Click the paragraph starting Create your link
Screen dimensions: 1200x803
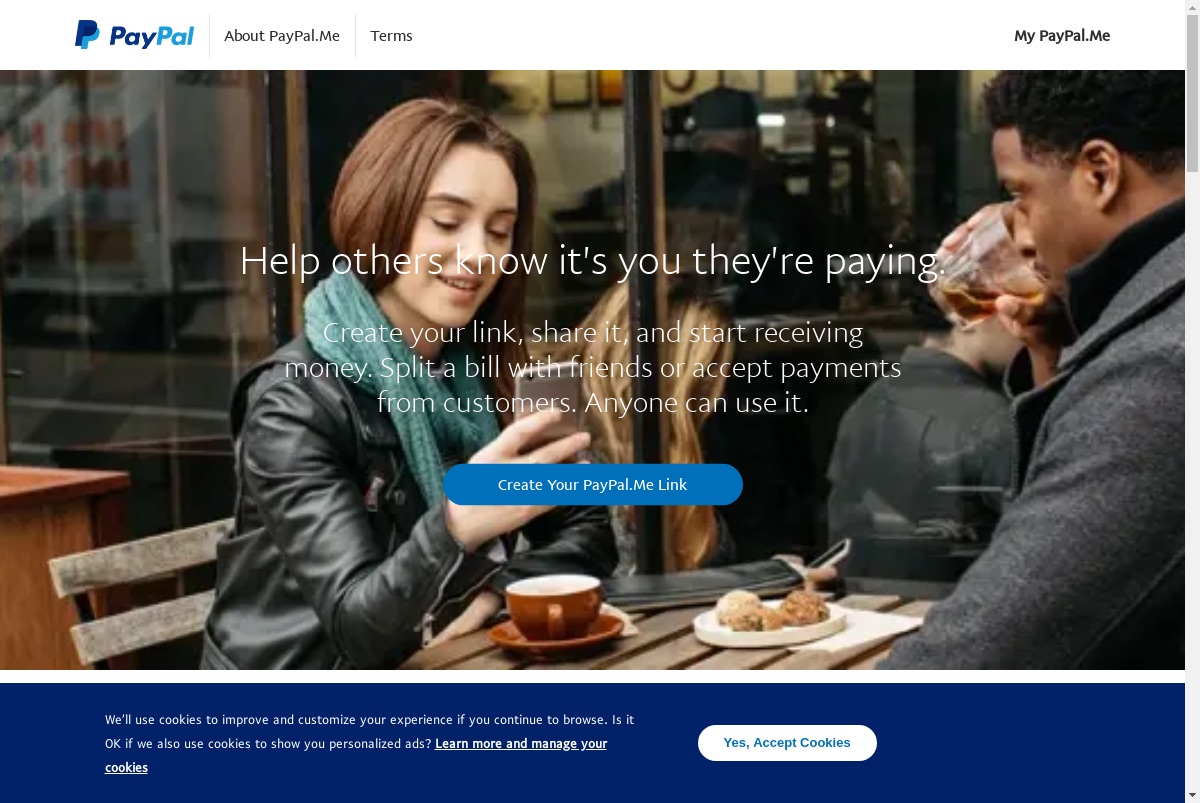593,367
